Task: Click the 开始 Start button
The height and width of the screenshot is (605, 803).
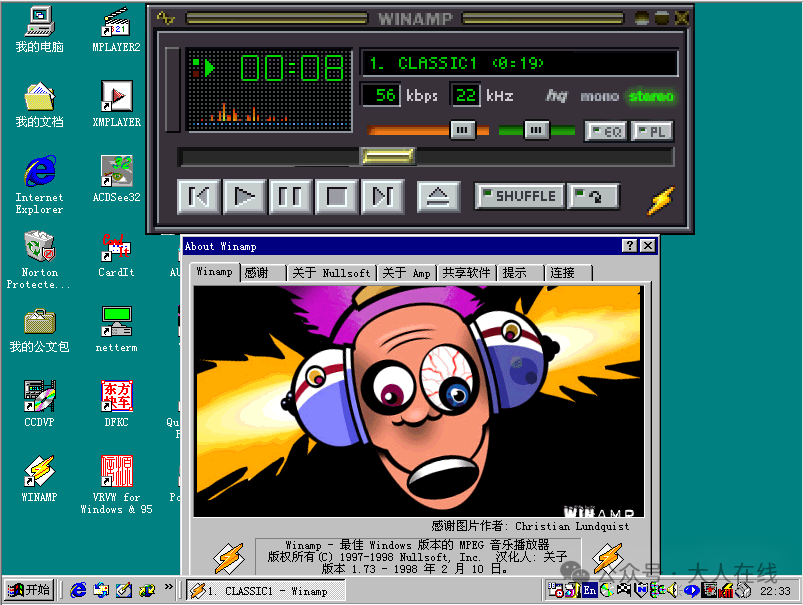Action: [29, 590]
